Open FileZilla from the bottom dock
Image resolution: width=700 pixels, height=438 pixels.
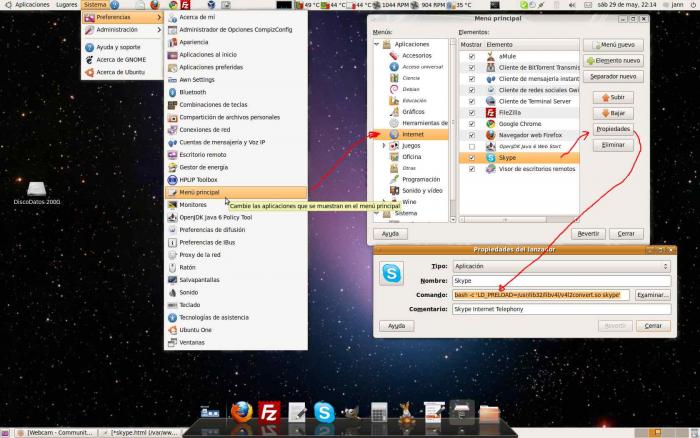pos(269,412)
